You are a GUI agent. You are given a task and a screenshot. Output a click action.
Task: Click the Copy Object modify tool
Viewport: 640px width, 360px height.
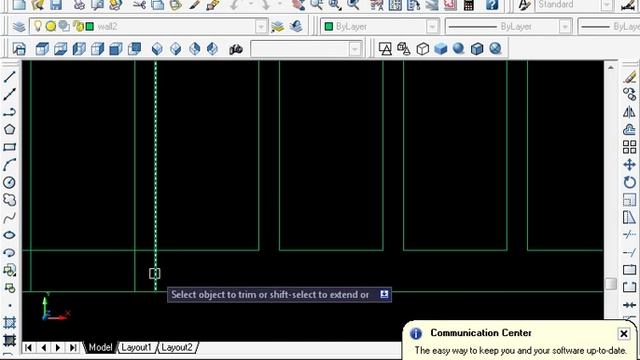click(x=629, y=94)
